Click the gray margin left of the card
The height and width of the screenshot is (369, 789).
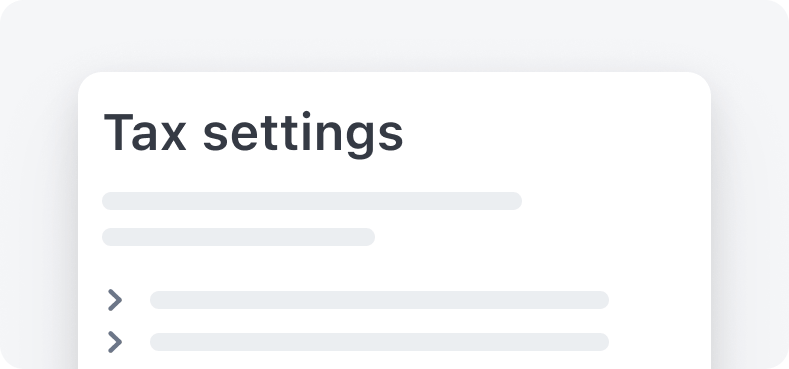coord(39,222)
